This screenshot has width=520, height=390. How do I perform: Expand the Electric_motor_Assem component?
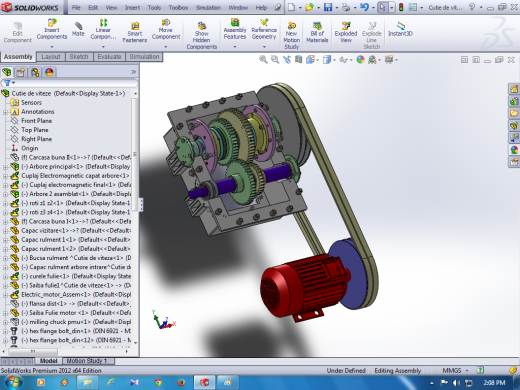5,295
